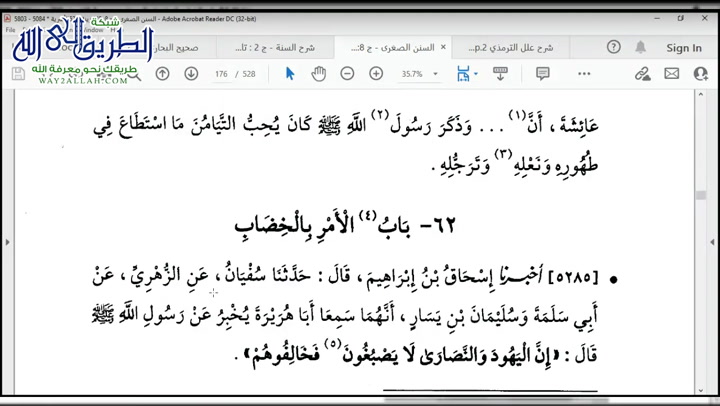Click the total page count 528
This screenshot has width=720, height=406.
(x=248, y=74)
